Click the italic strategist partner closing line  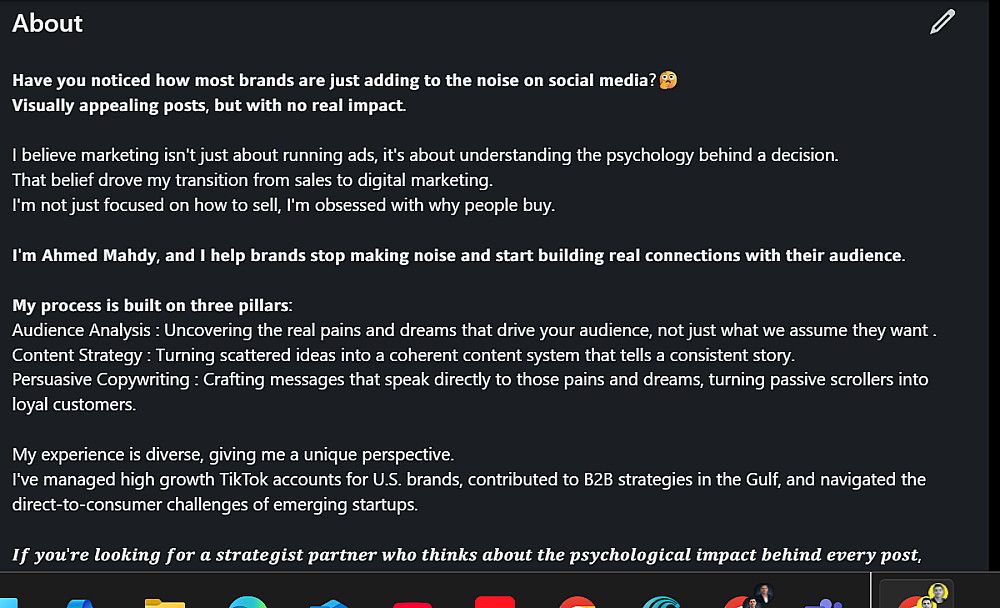tap(466, 555)
